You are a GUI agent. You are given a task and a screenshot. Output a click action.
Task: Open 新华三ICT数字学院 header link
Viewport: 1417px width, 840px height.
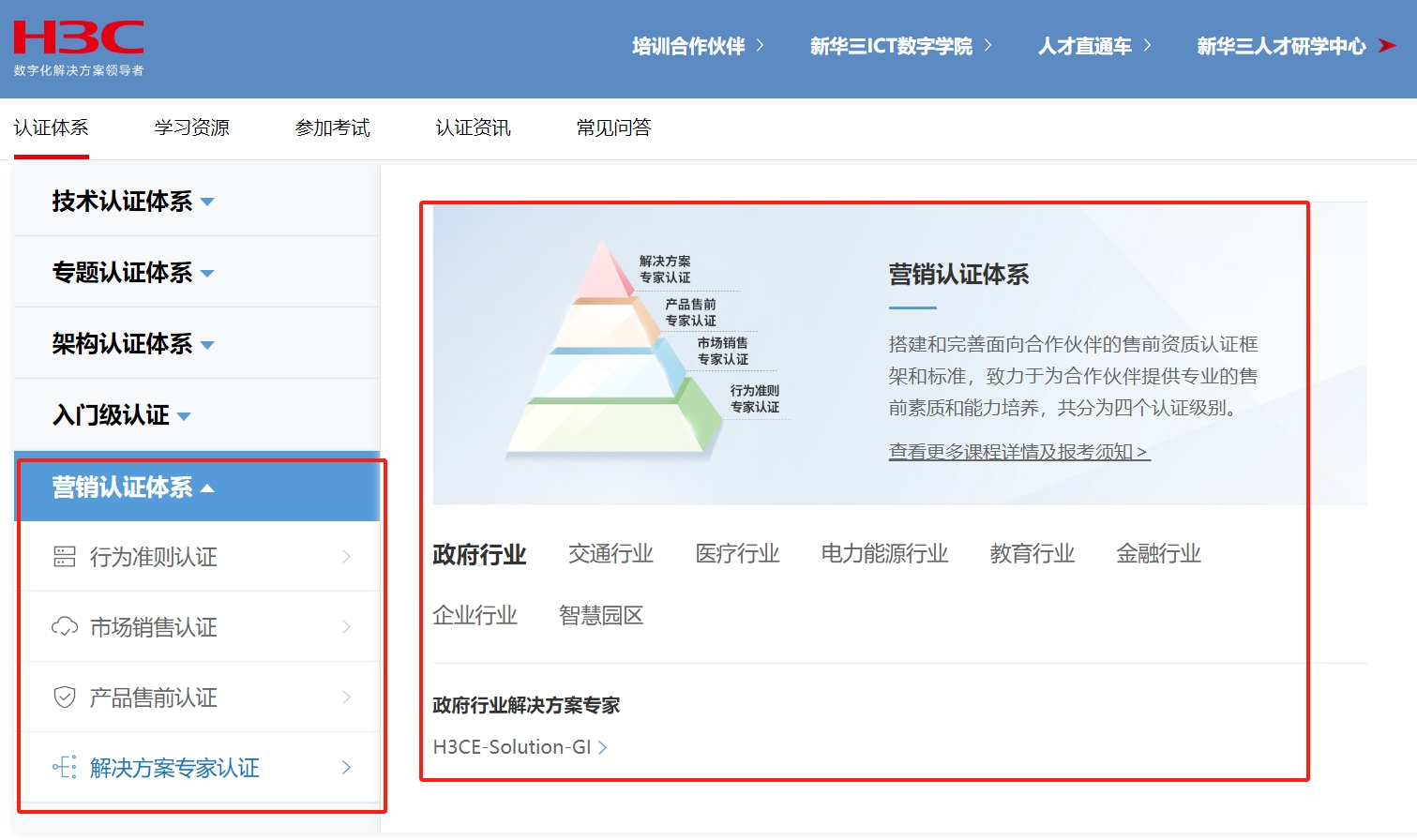901,46
